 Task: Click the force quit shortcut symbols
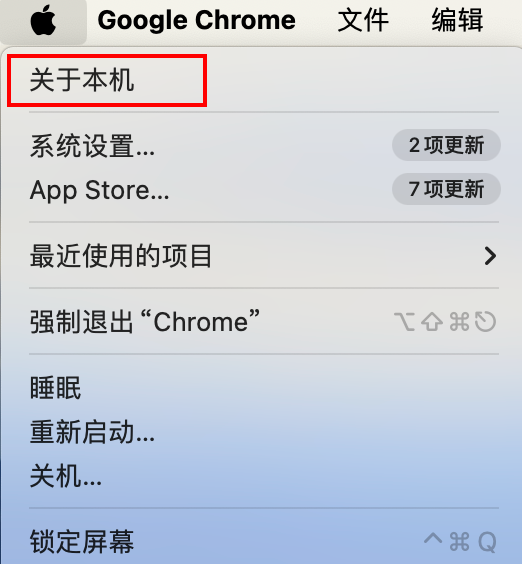pos(445,322)
